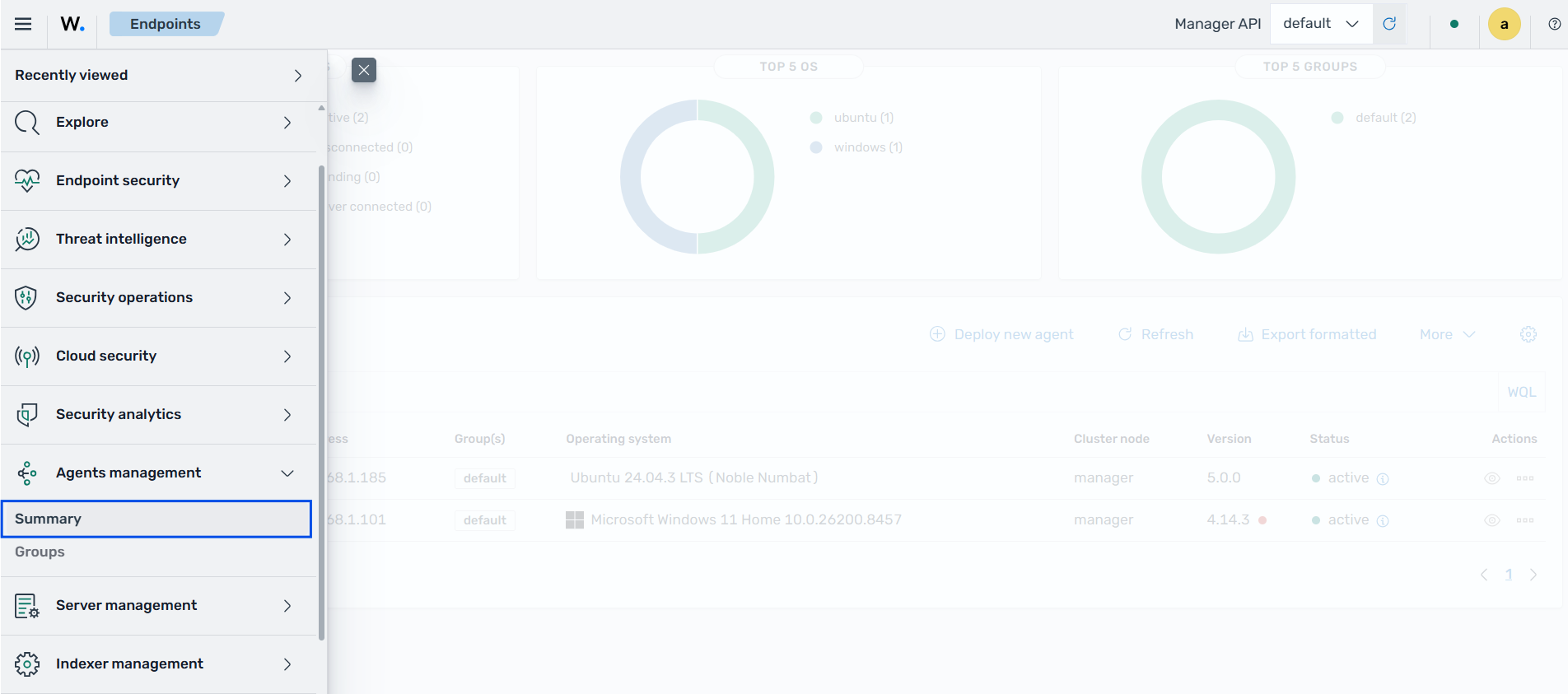Open the Manager API default dropdown
Viewport: 1568px width, 694px height.
pos(1321,24)
